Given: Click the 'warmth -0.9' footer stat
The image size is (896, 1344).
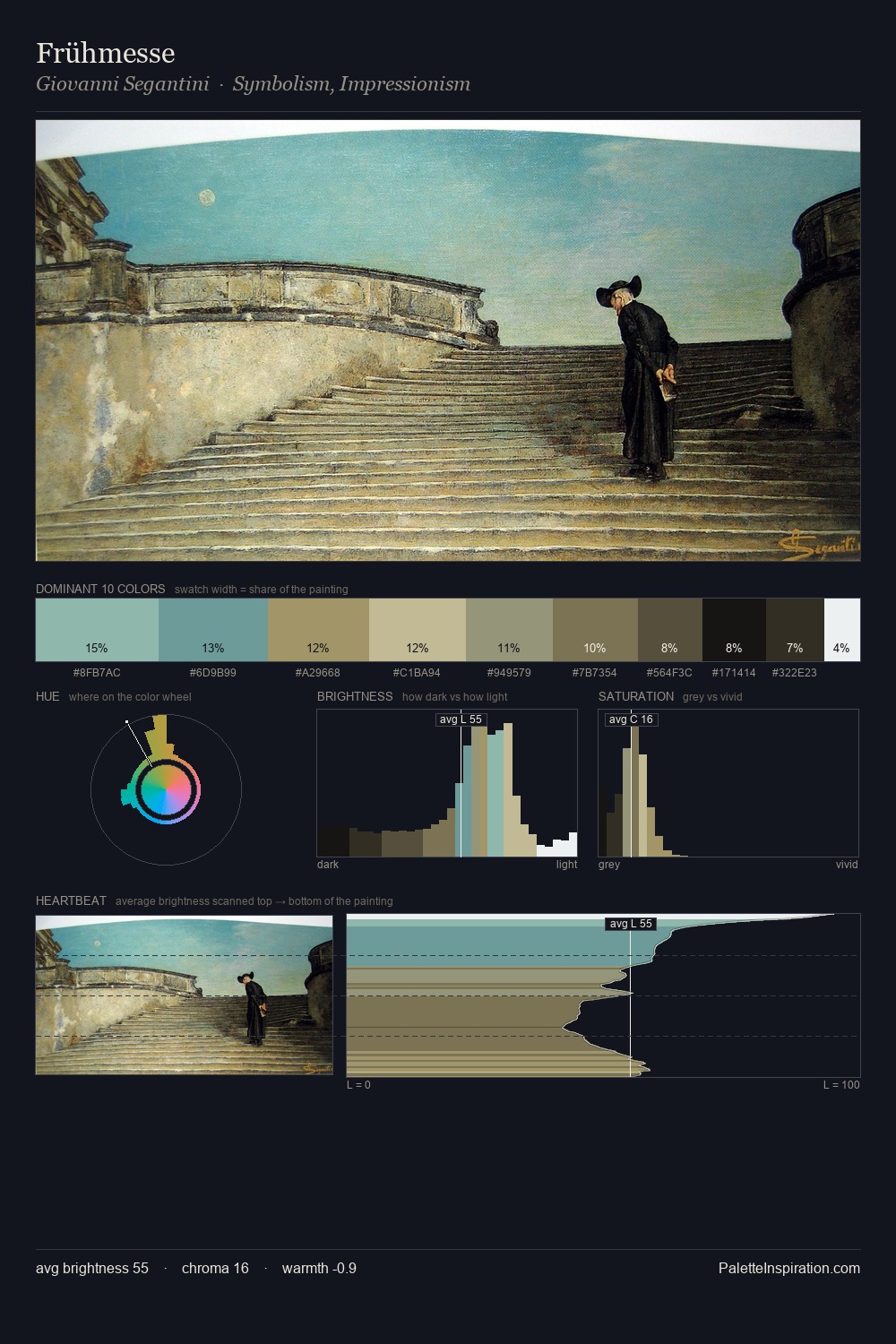Looking at the screenshot, I should coord(319,1268).
